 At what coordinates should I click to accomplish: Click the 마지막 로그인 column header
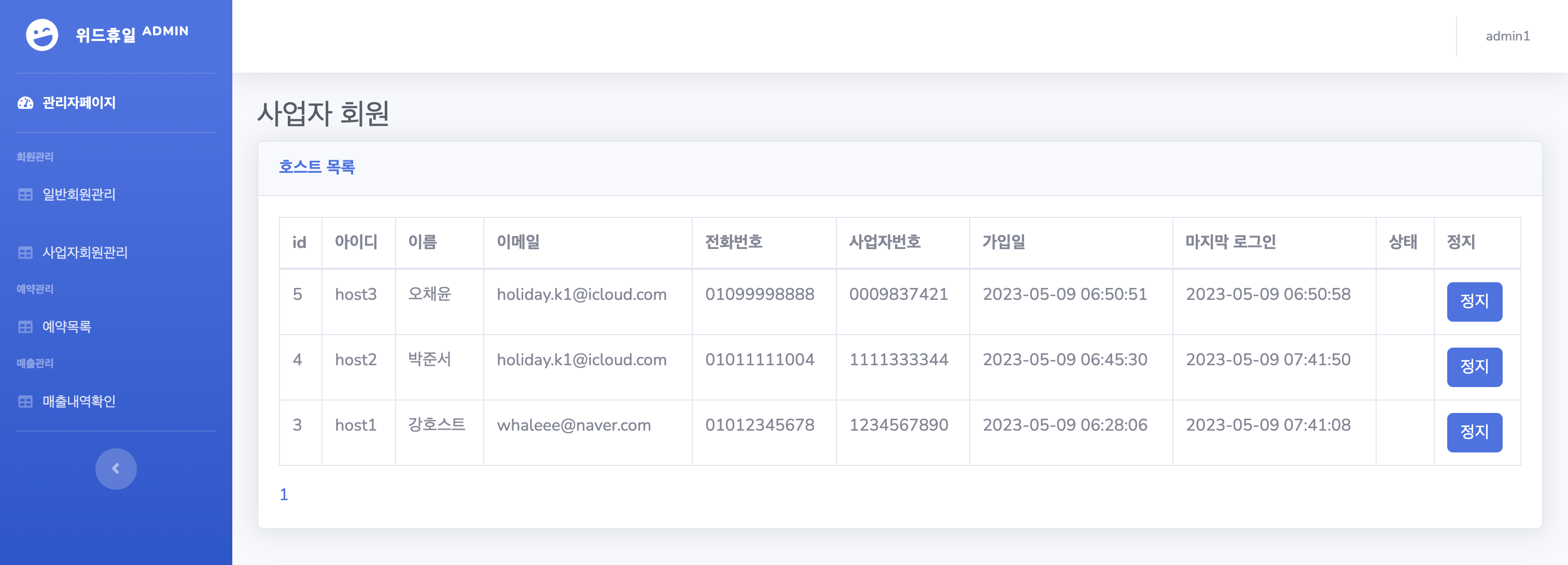(x=1230, y=242)
